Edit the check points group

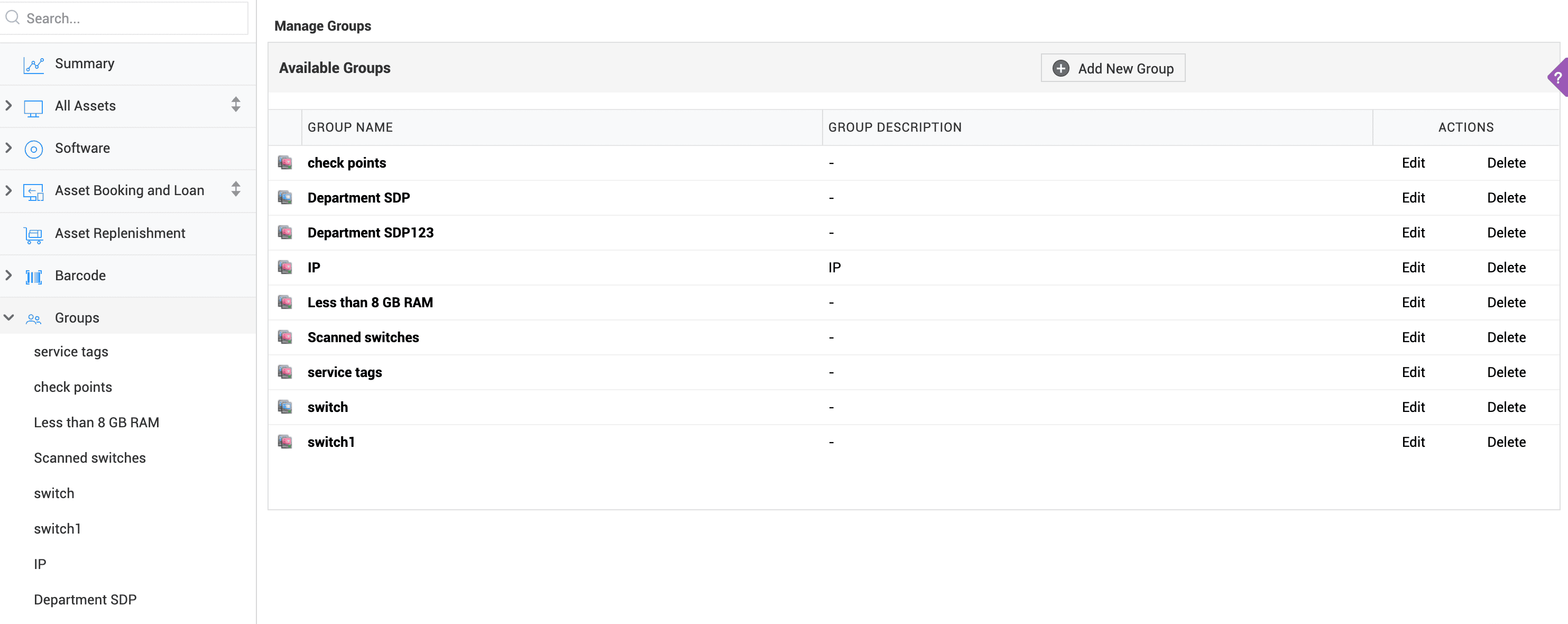tap(1413, 163)
